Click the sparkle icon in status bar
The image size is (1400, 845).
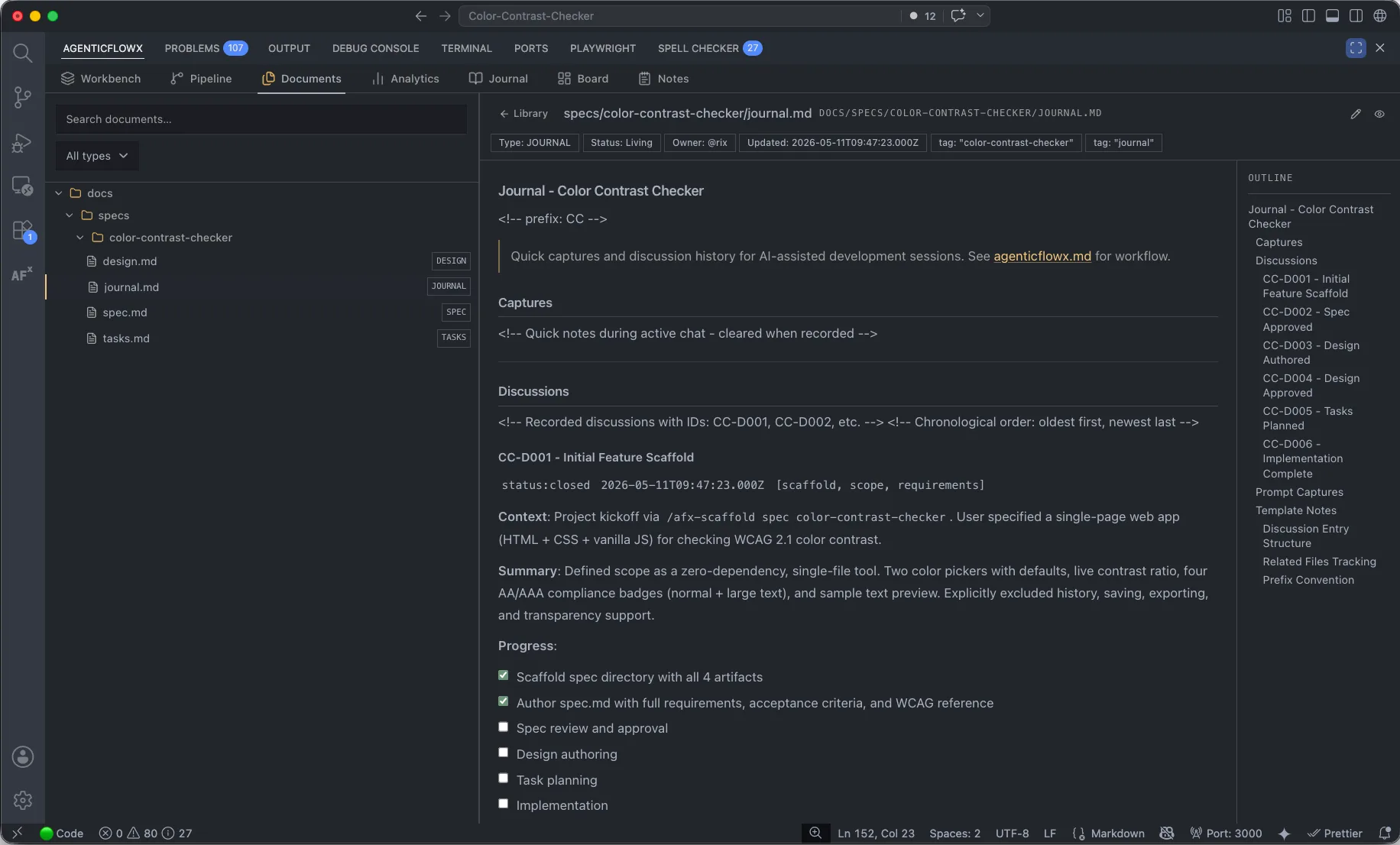point(1285,833)
